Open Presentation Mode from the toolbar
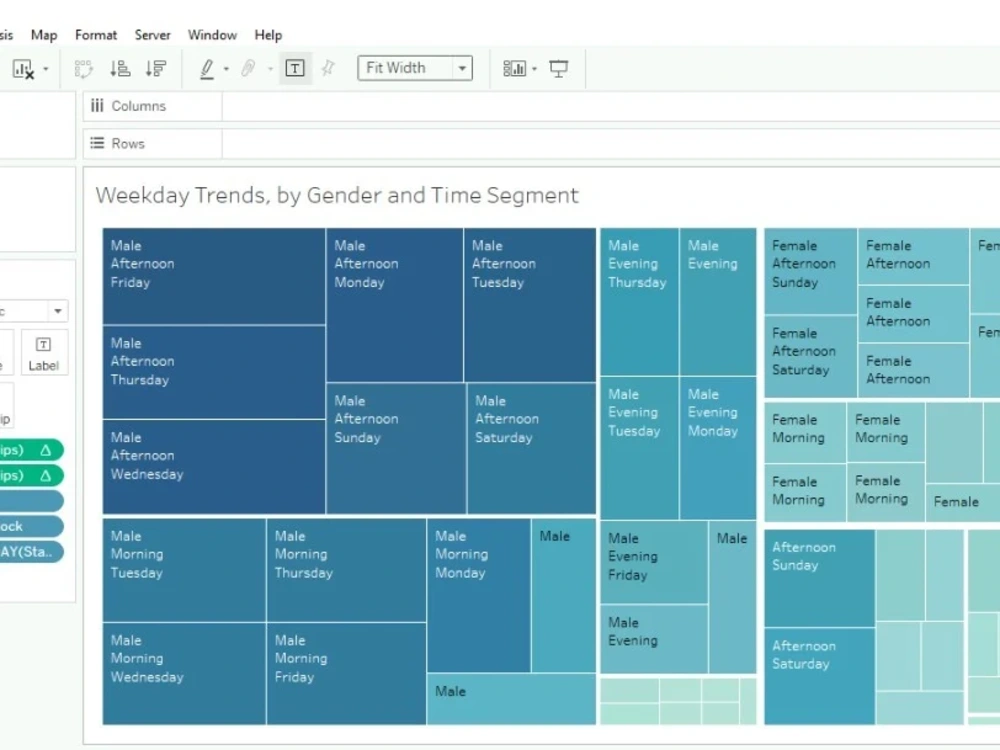 tap(559, 68)
